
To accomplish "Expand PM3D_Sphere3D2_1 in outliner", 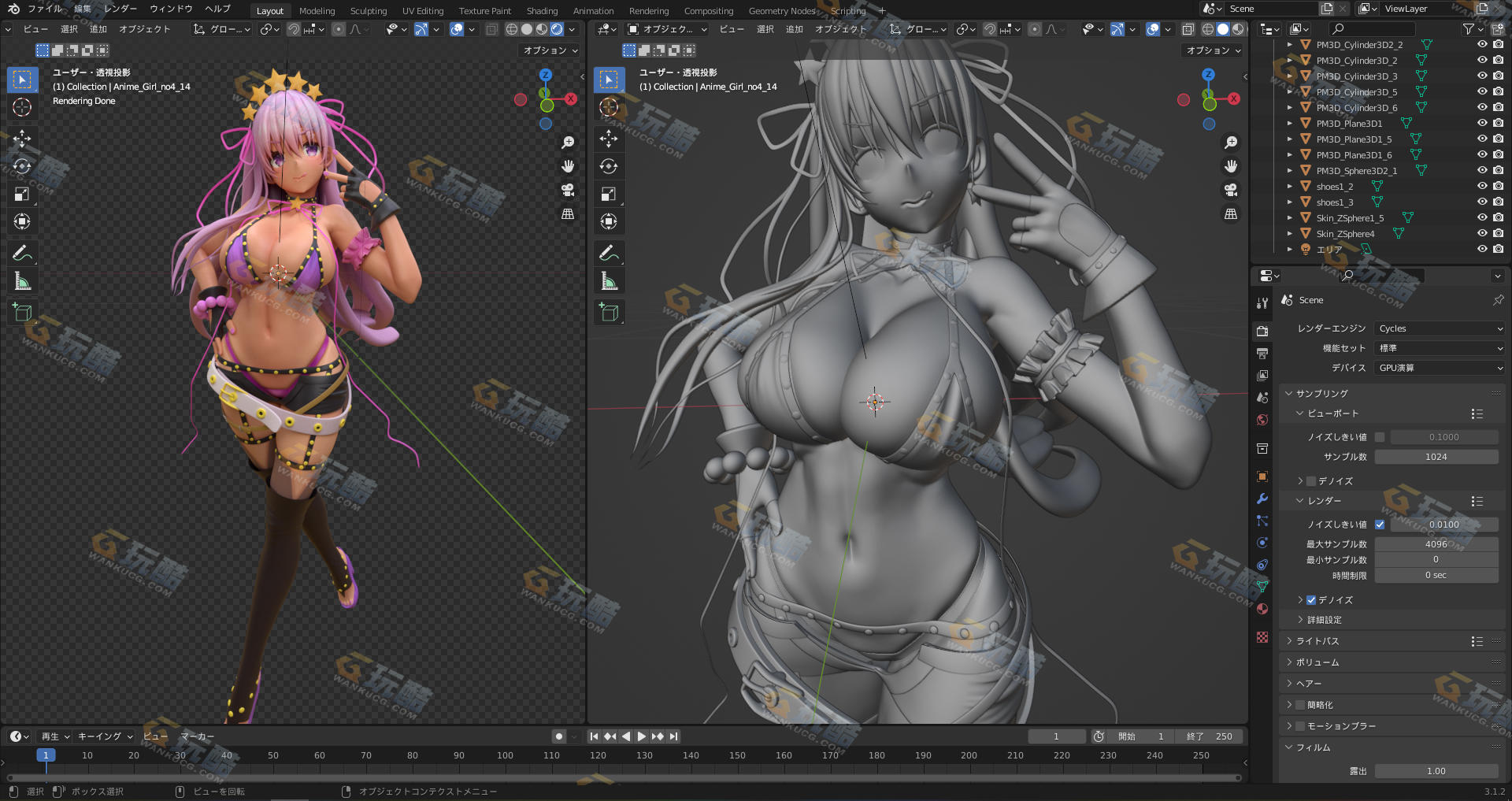I will pyautogui.click(x=1289, y=171).
